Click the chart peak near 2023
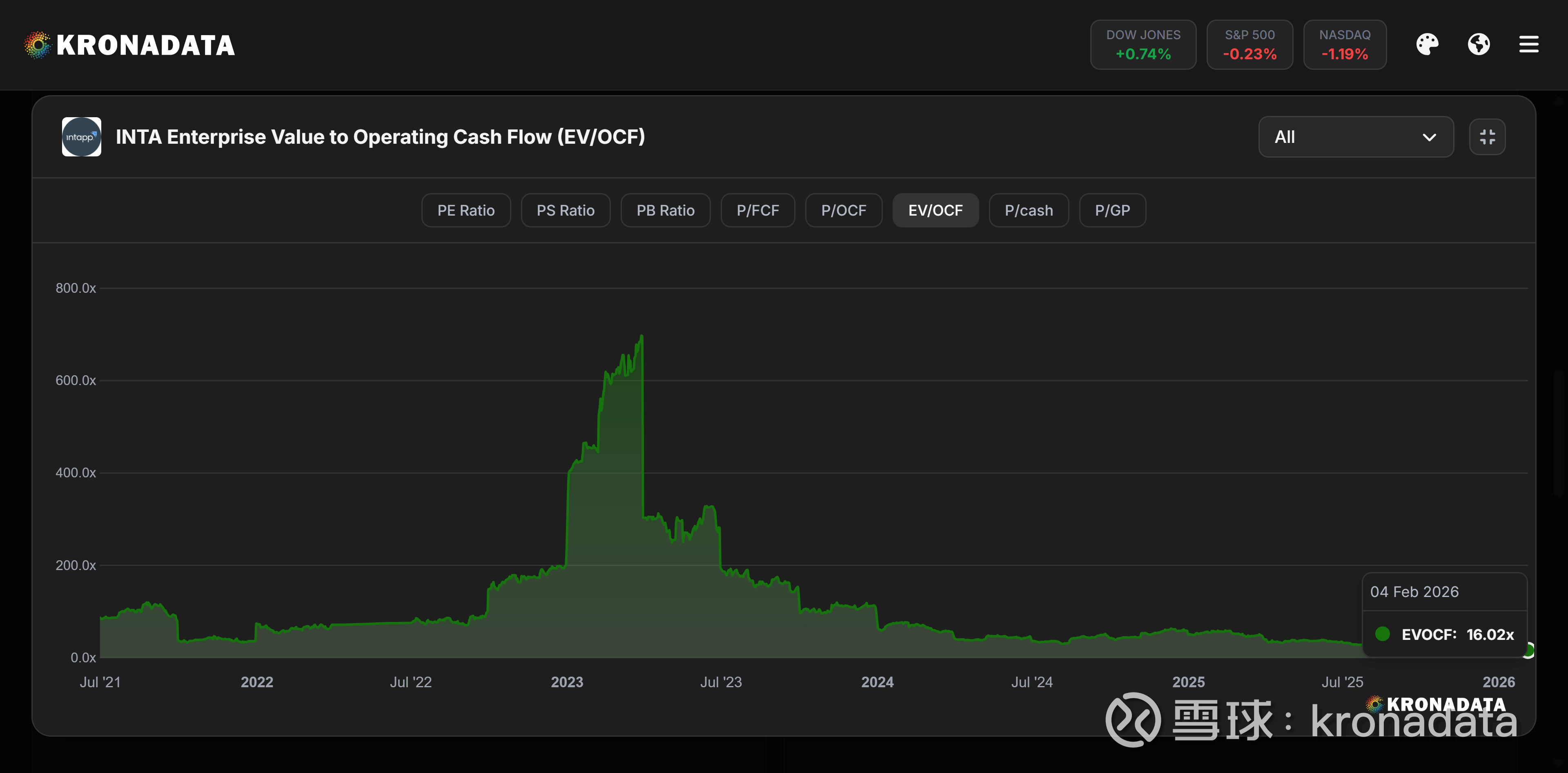 [x=641, y=336]
